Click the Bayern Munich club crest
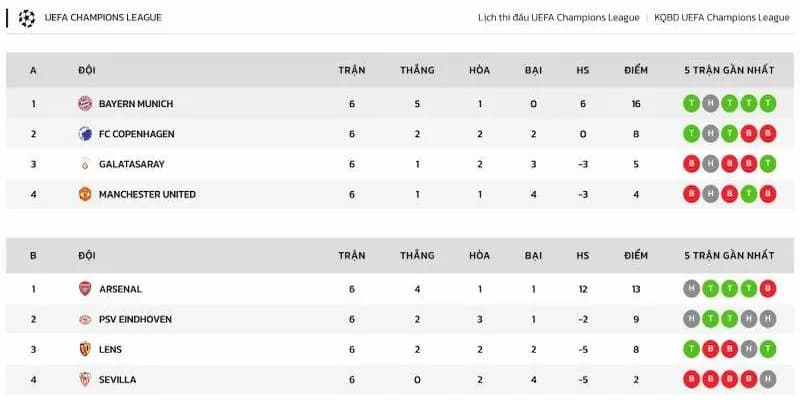The width and height of the screenshot is (800, 400). click(x=85, y=103)
